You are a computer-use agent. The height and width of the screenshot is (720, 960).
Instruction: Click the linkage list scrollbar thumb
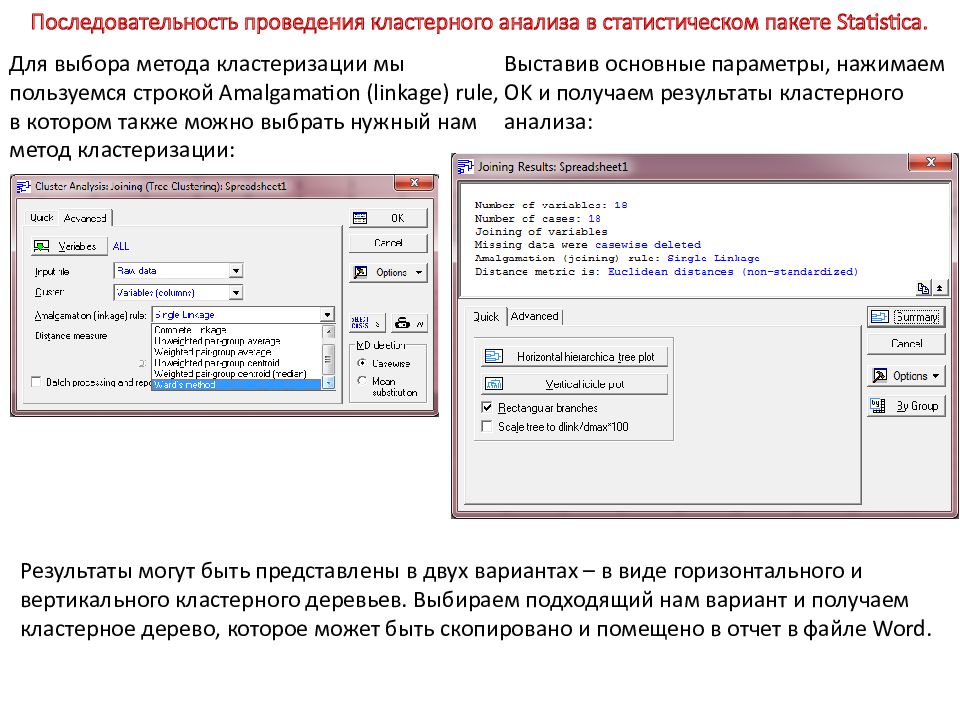click(328, 359)
